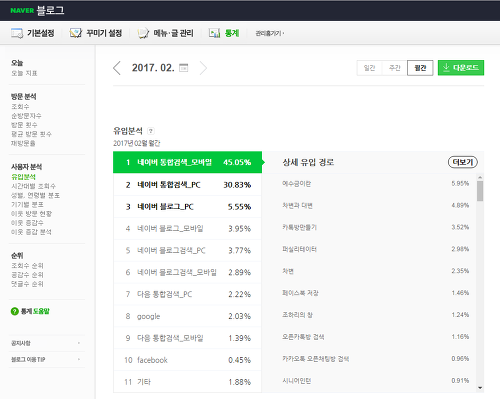Click the 꾸미기 설정 paint icon
The width and height of the screenshot is (500, 399).
coord(76,33)
